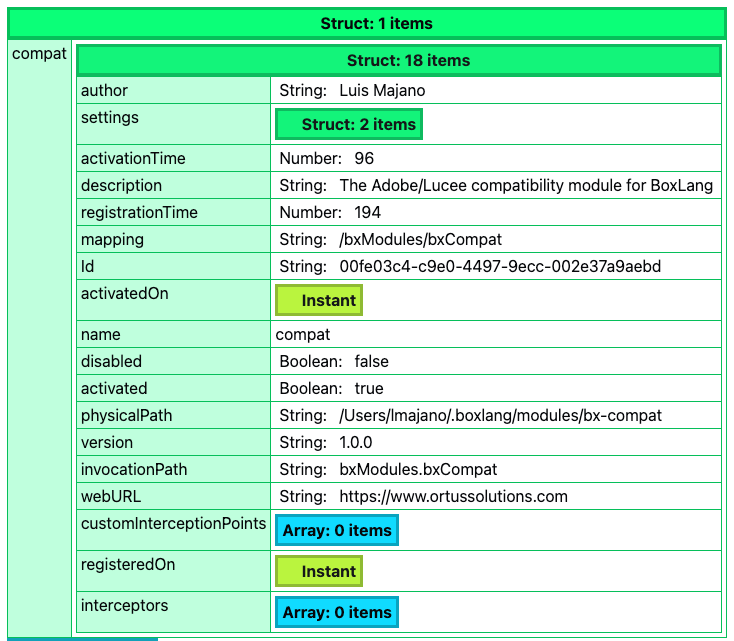Click the Id UUID string value
The width and height of the screenshot is (734, 641).
pyautogui.click(x=500, y=267)
